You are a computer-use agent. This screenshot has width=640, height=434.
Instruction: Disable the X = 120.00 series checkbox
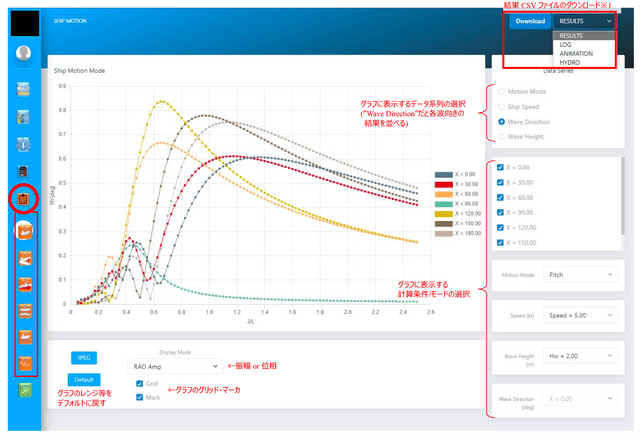pyautogui.click(x=500, y=227)
